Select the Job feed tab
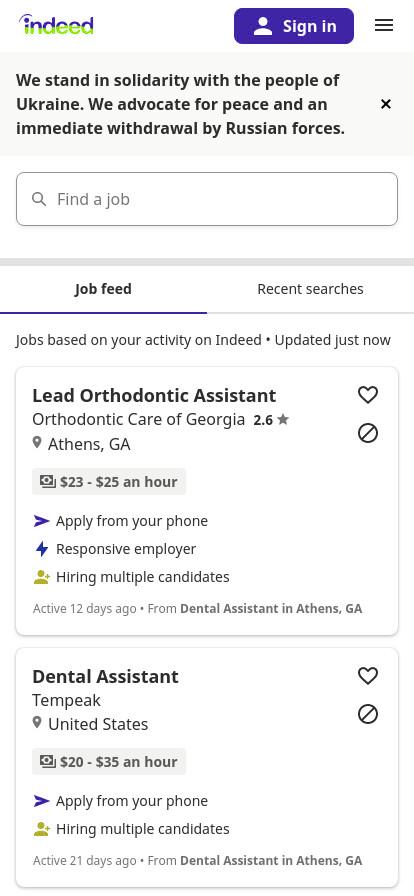The height and width of the screenshot is (896, 414). pyautogui.click(x=104, y=289)
